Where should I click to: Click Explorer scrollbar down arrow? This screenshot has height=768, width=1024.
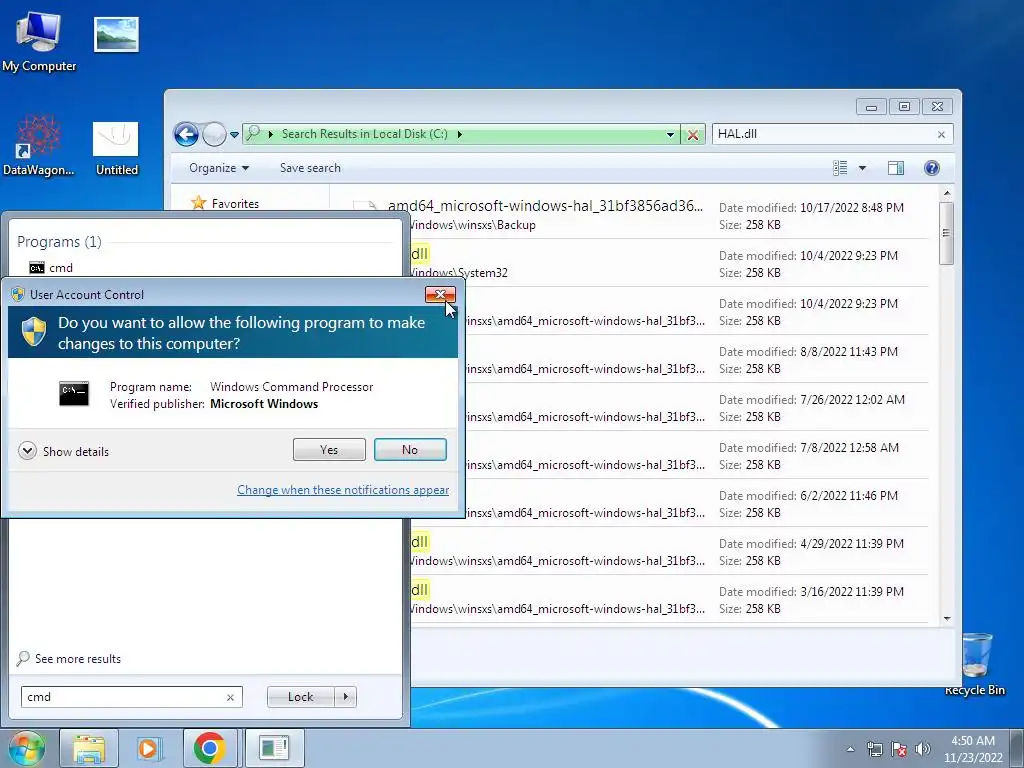click(947, 618)
